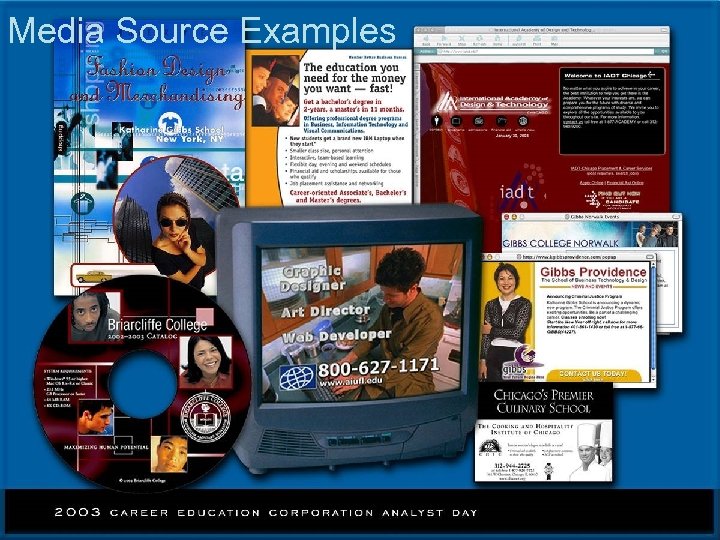Click the www.aiufl.edu address on TV screen
This screenshot has width=720, height=540.
[x=351, y=382]
